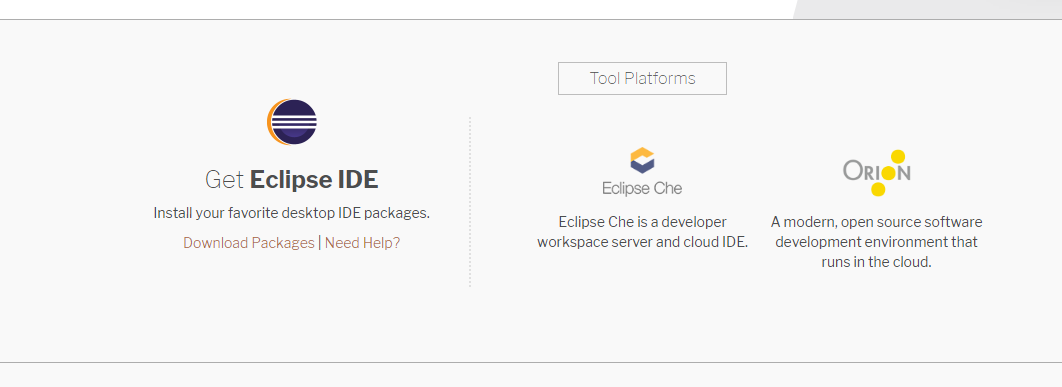Open the Download Packages link
Image resolution: width=1062 pixels, height=387 pixels.
point(249,243)
